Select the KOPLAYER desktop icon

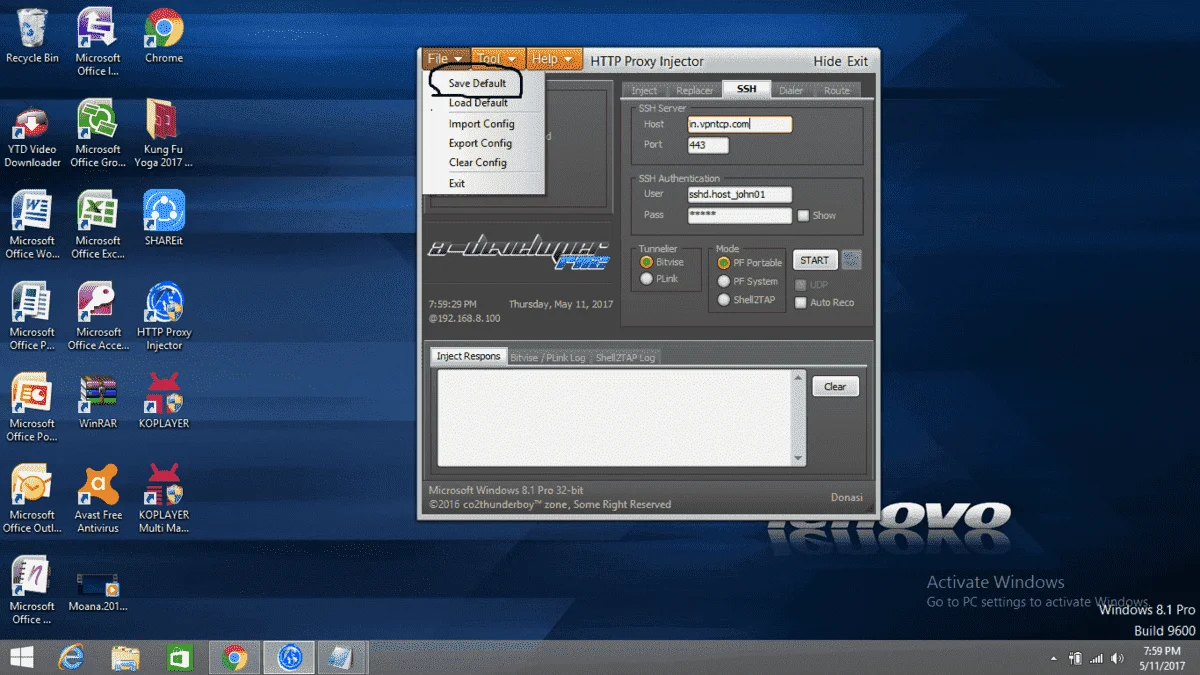point(164,400)
